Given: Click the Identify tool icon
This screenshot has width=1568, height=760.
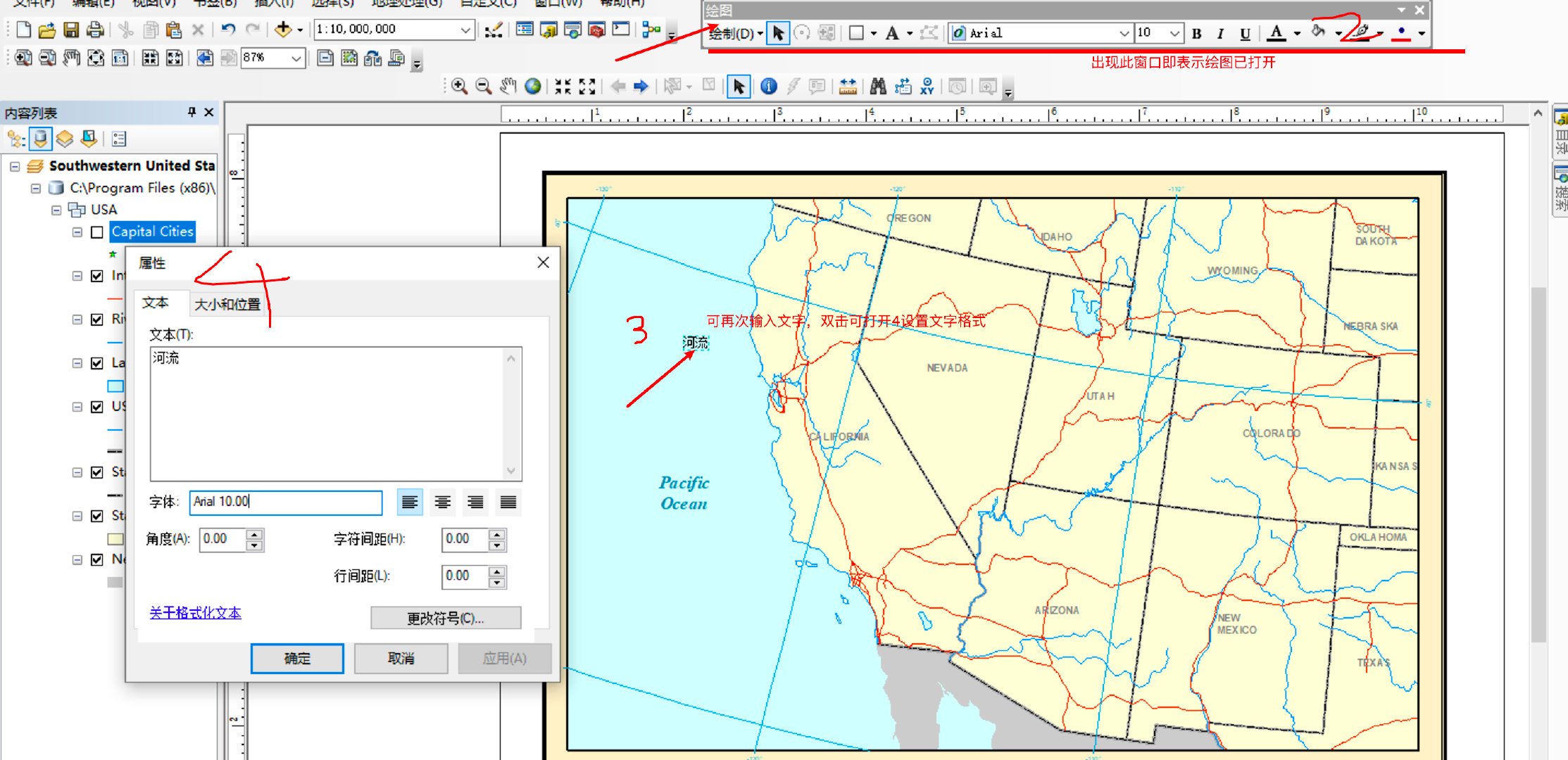Looking at the screenshot, I should coord(769,87).
